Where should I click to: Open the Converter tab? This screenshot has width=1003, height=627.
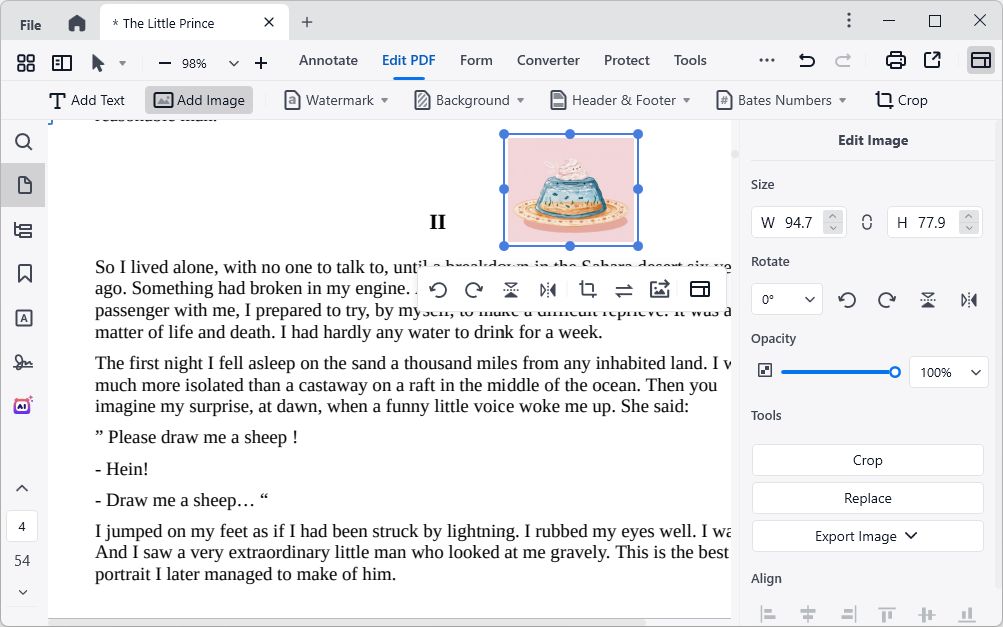click(x=548, y=61)
